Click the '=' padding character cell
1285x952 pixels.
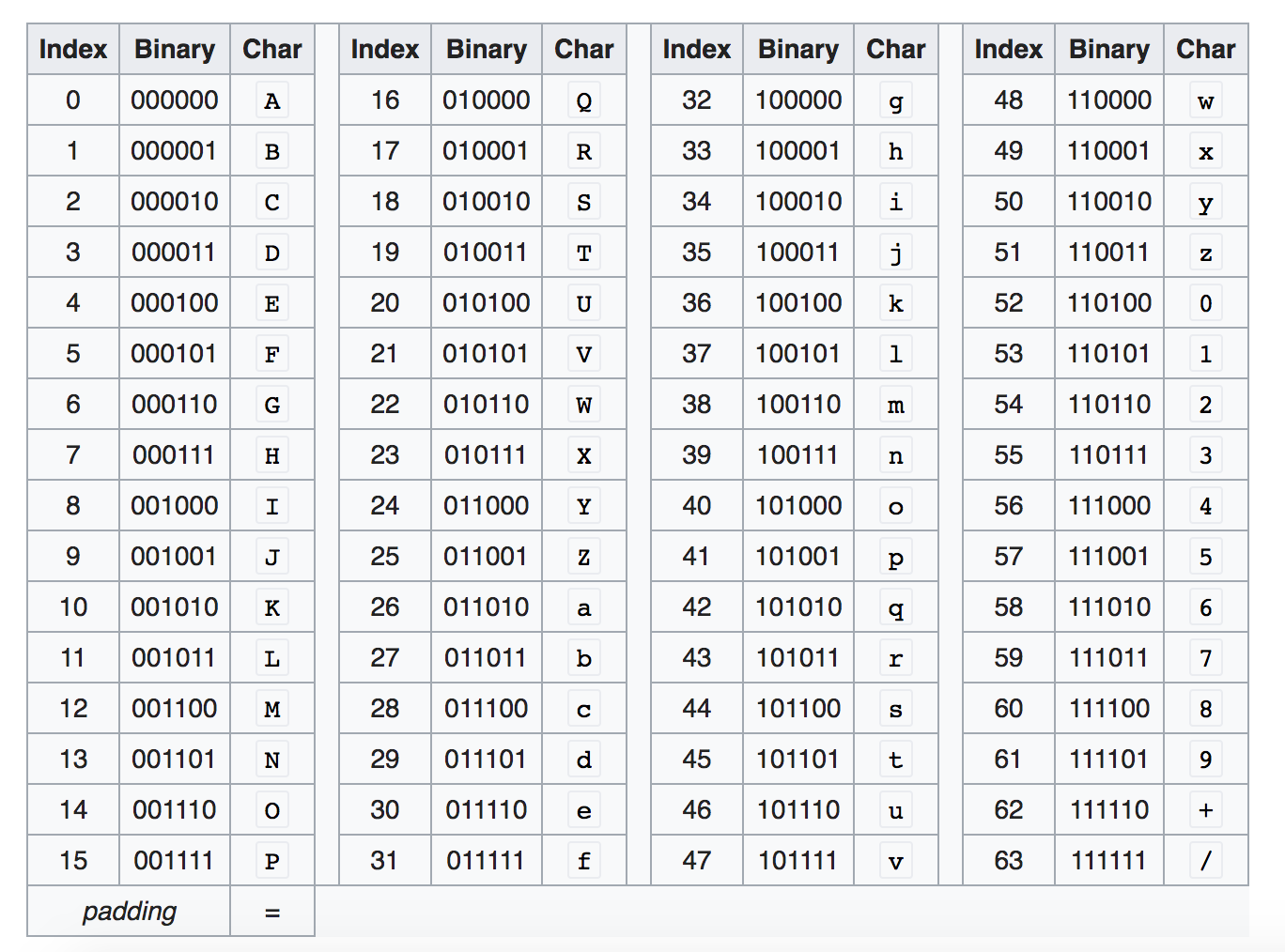(272, 912)
